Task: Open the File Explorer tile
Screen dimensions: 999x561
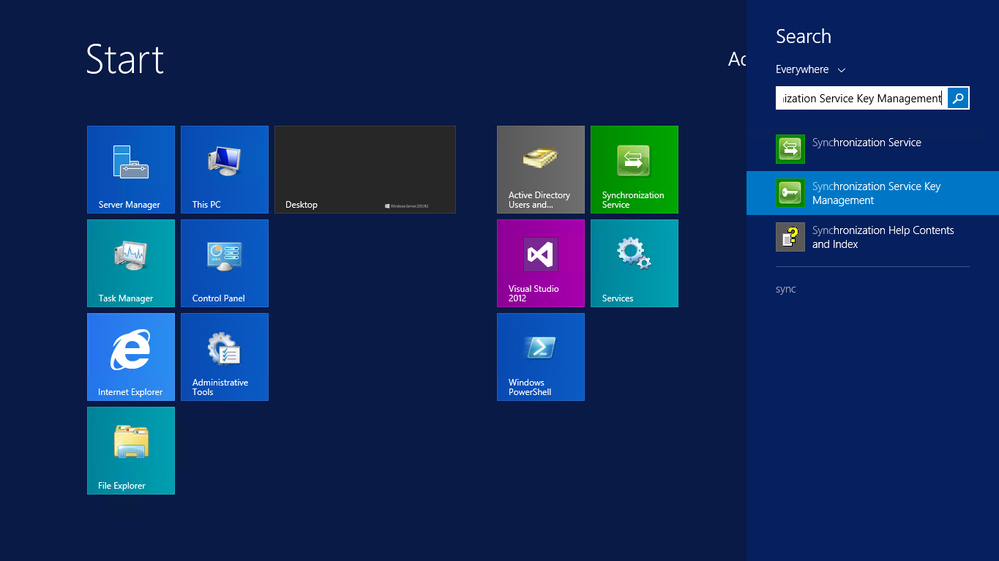Action: click(131, 450)
